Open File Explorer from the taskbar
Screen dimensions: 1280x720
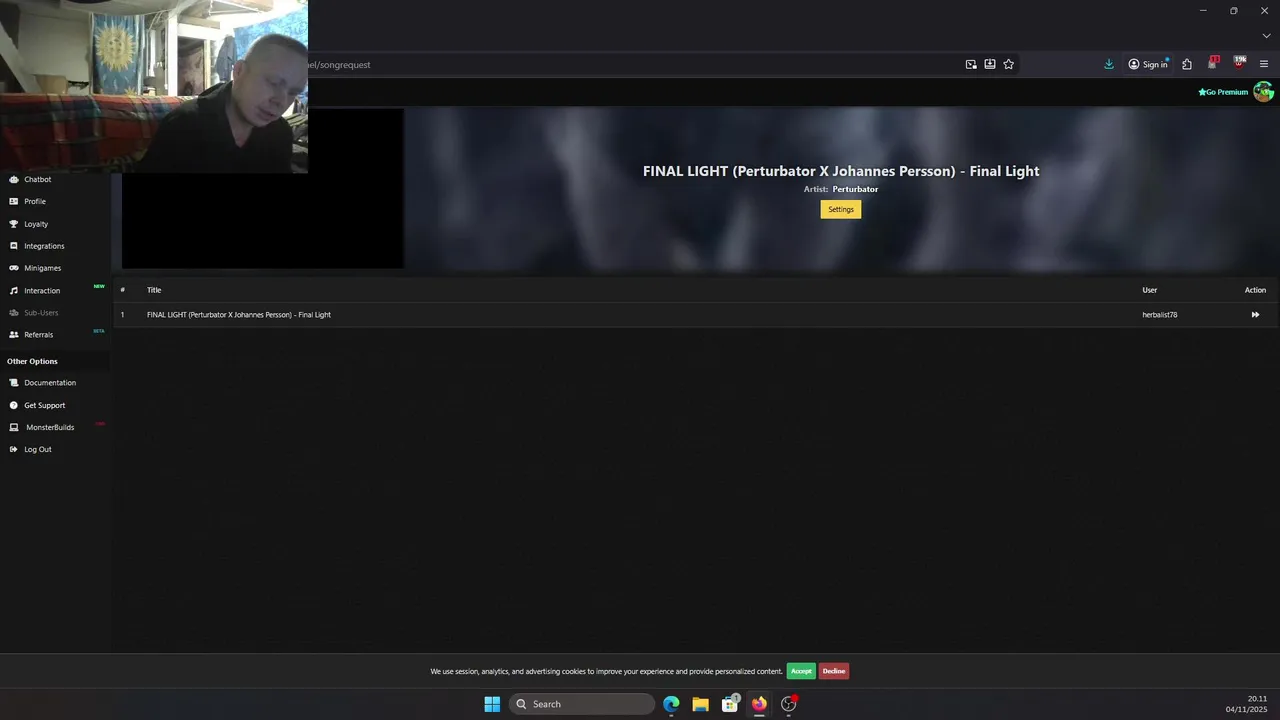700,704
